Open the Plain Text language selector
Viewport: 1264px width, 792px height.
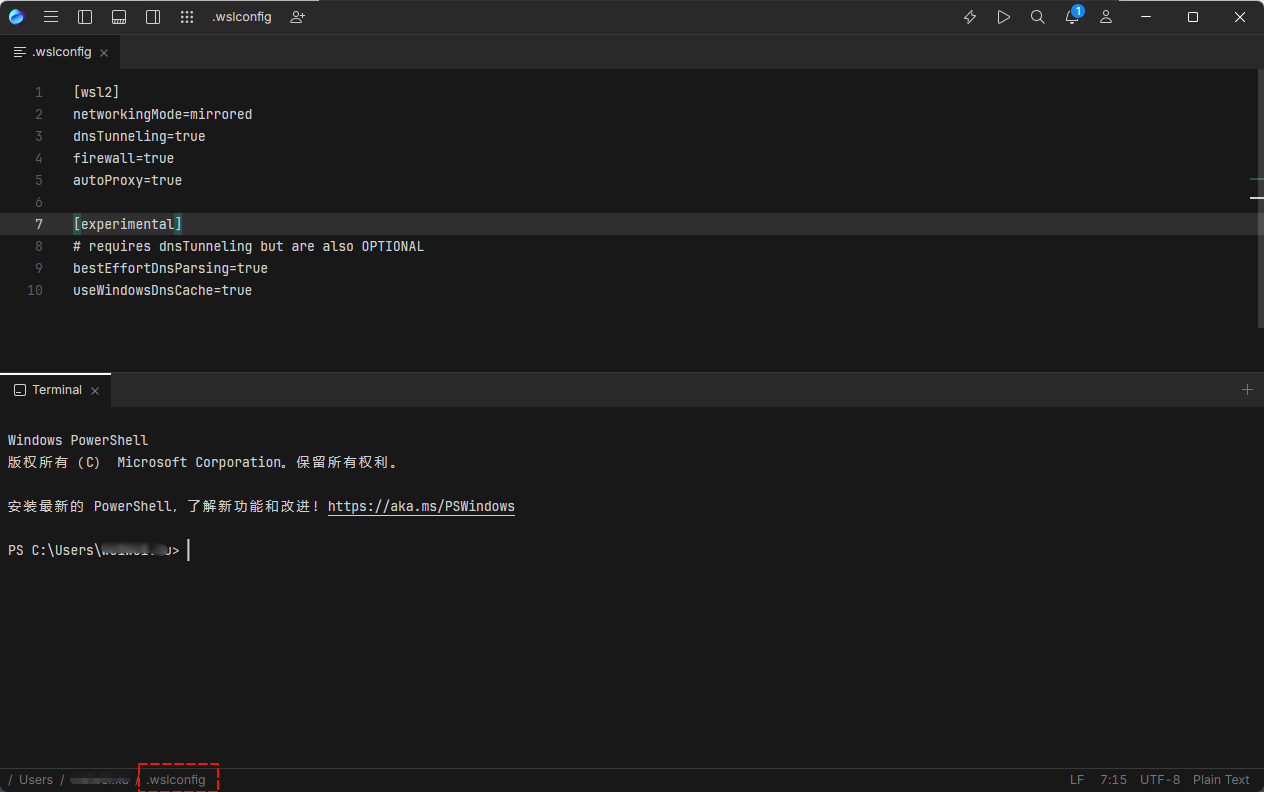coord(1221,780)
